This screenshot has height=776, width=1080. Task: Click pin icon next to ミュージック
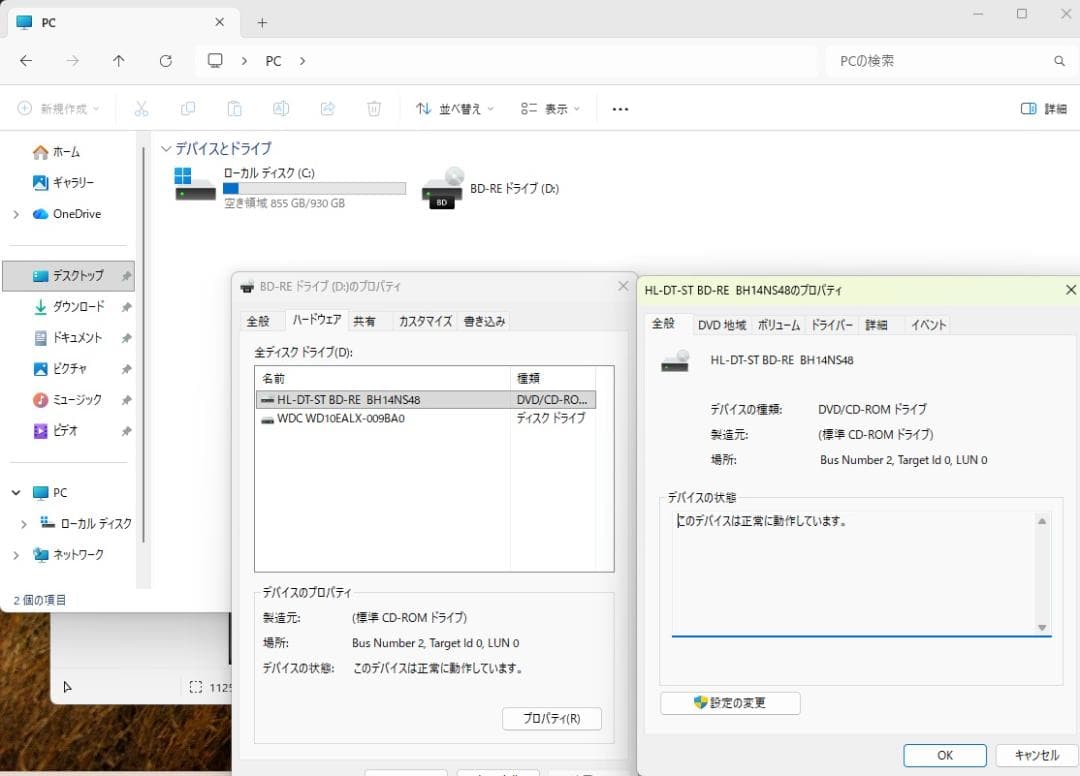pyautogui.click(x=126, y=400)
